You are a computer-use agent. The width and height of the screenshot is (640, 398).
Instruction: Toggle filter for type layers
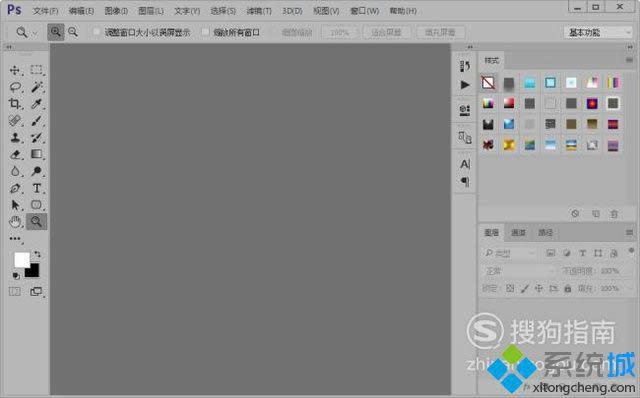click(582, 253)
